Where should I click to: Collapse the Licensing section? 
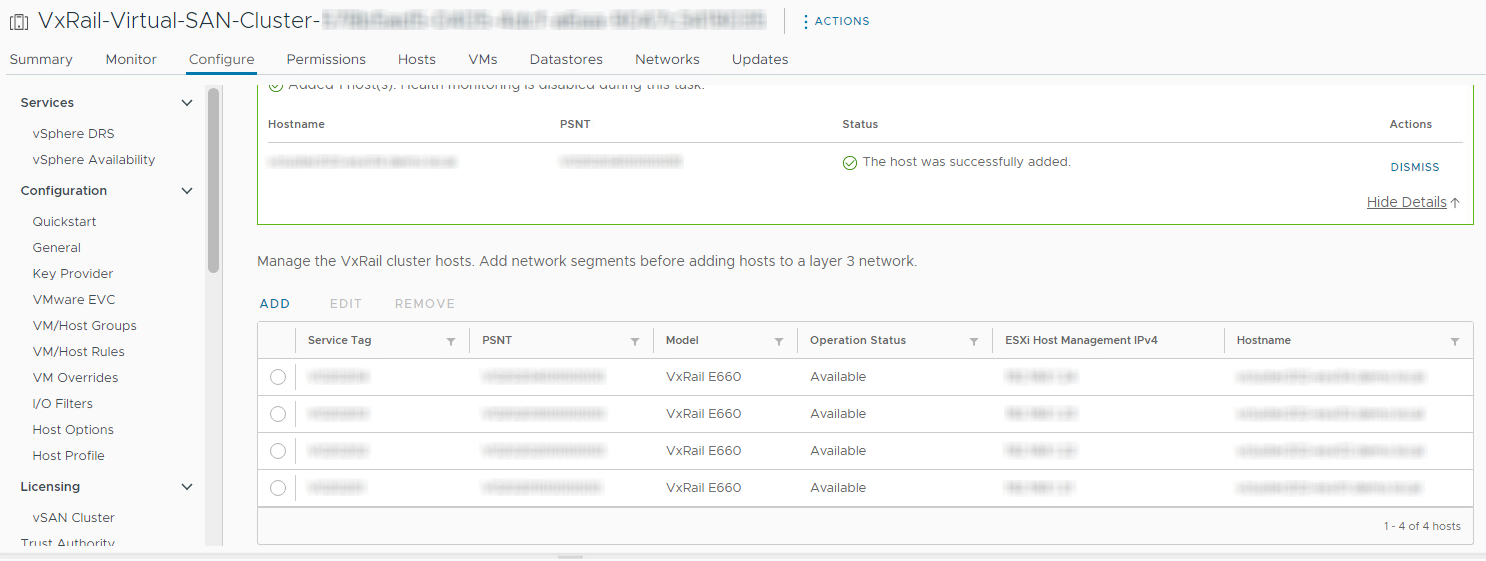(x=187, y=487)
